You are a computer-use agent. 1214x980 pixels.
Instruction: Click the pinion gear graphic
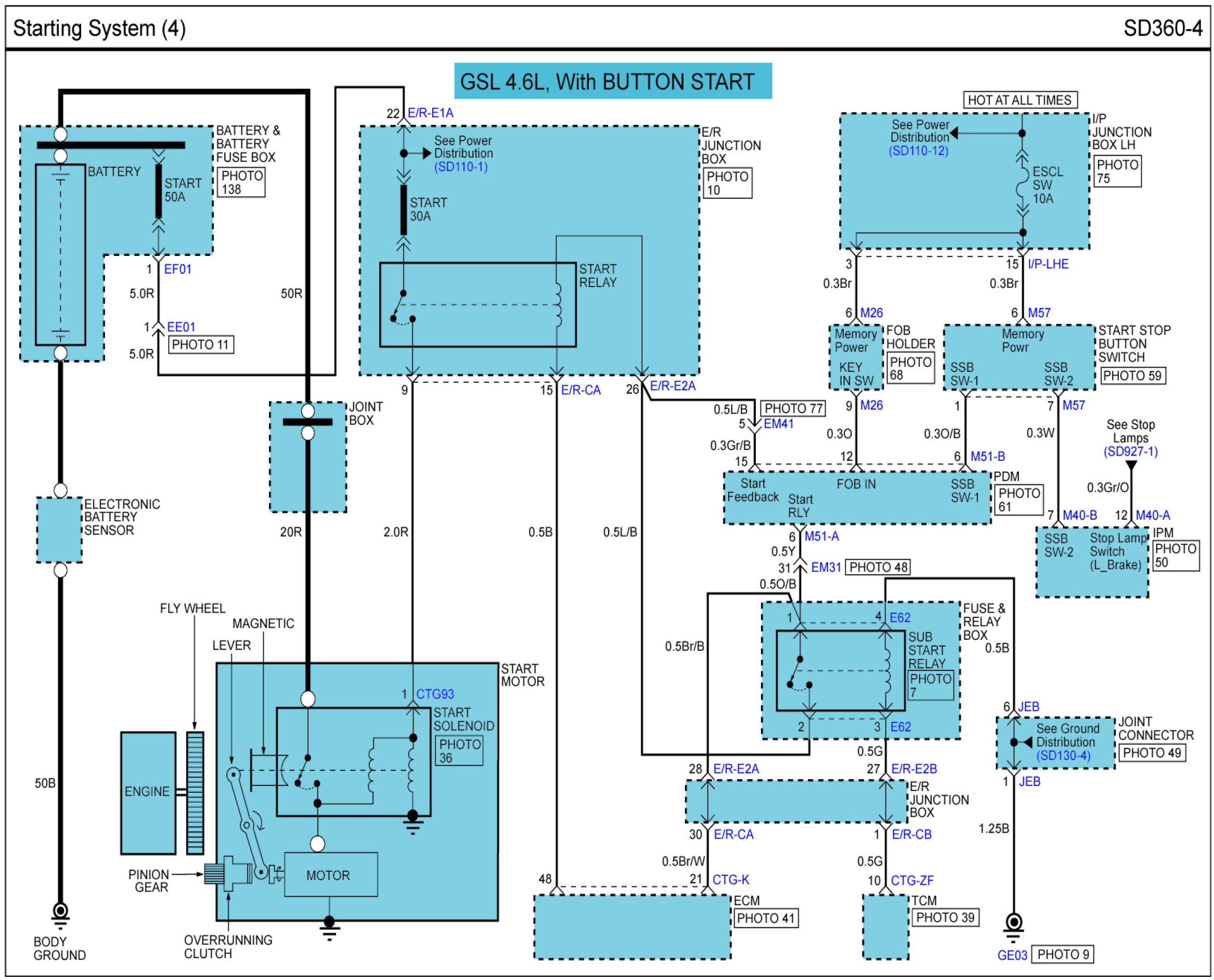pos(214,874)
